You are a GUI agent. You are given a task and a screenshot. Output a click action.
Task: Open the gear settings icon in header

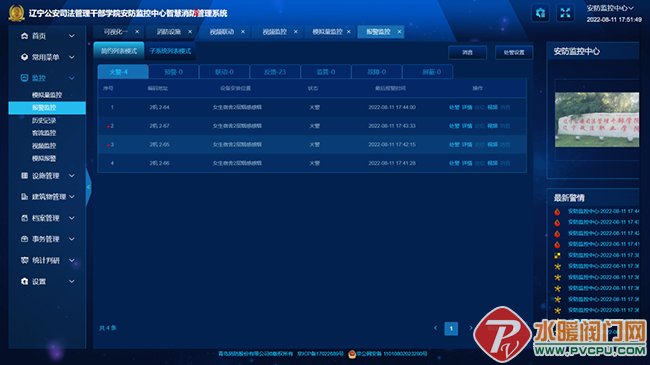540,13
